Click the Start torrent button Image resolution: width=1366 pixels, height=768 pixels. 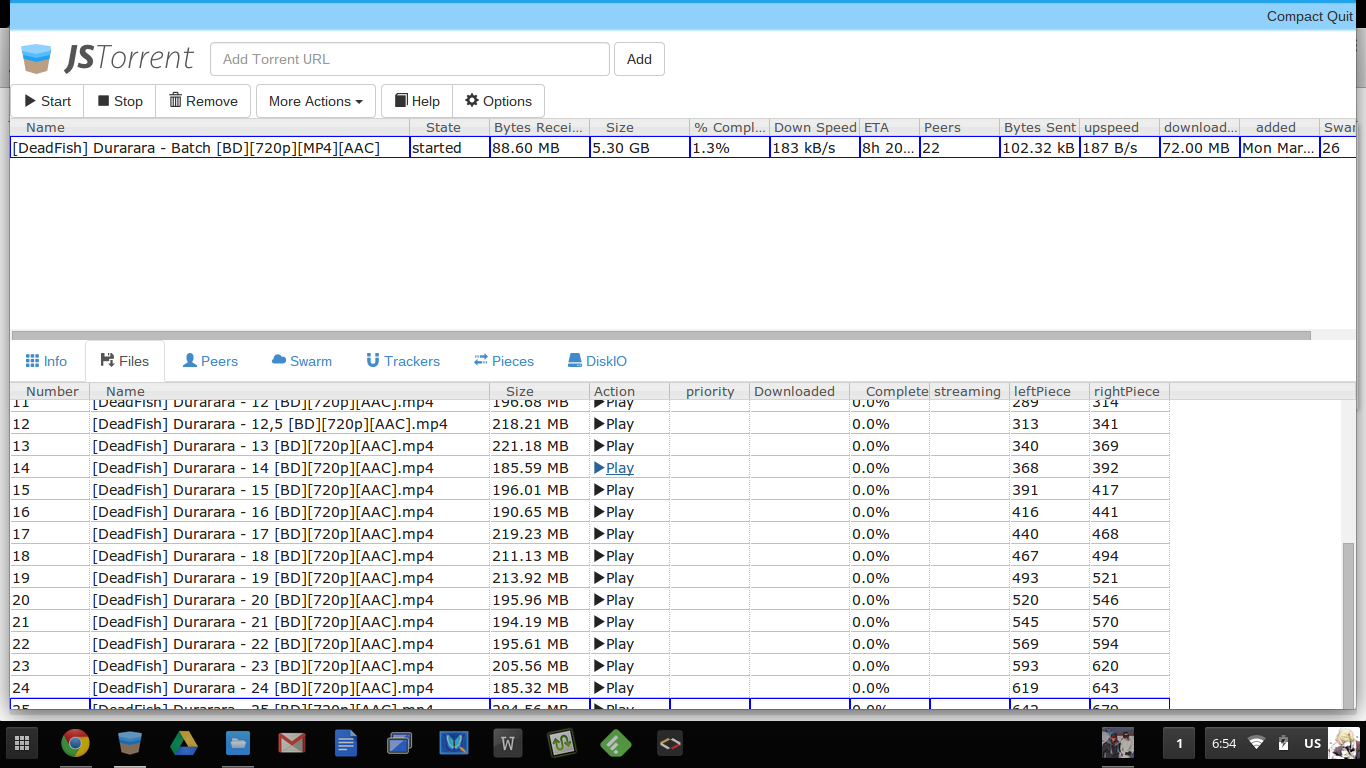(x=48, y=101)
